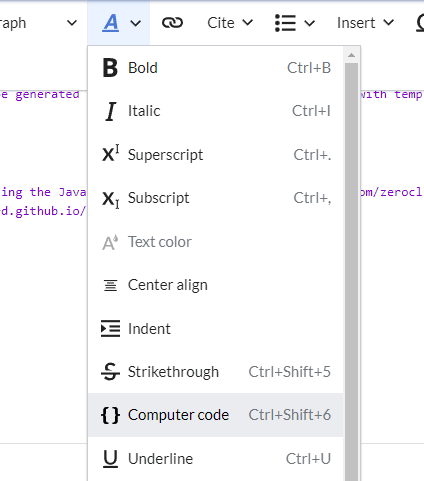The height and width of the screenshot is (481, 424).
Task: Click the Superscript icon
Action: (111, 154)
